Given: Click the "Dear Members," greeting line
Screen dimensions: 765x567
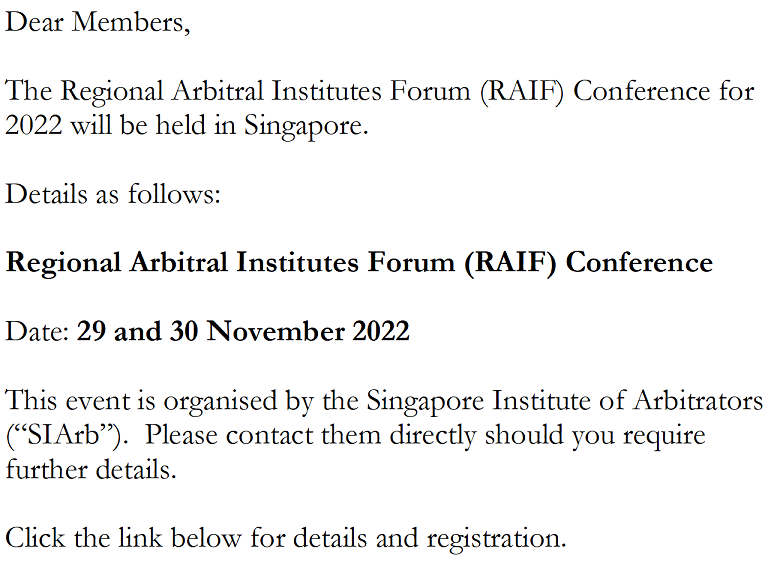Looking at the screenshot, I should 97,22.
